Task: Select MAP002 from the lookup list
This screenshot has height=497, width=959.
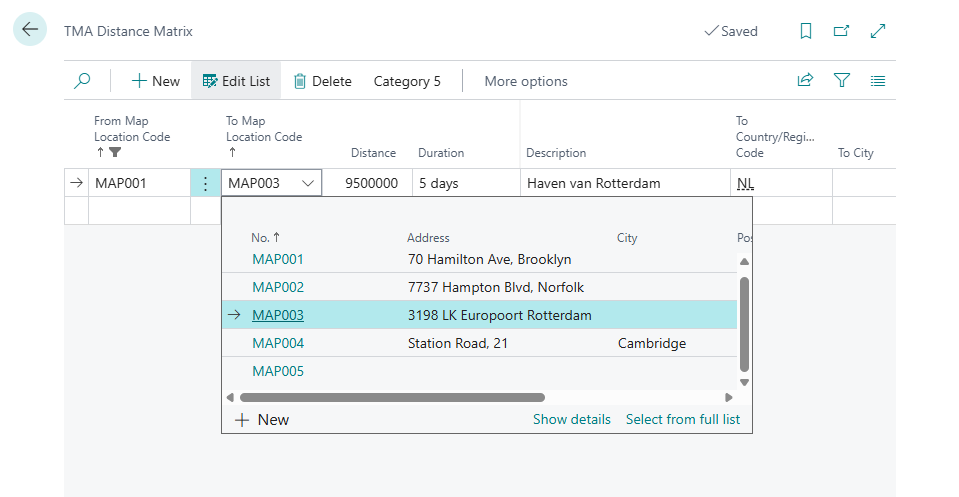Action: 278,287
